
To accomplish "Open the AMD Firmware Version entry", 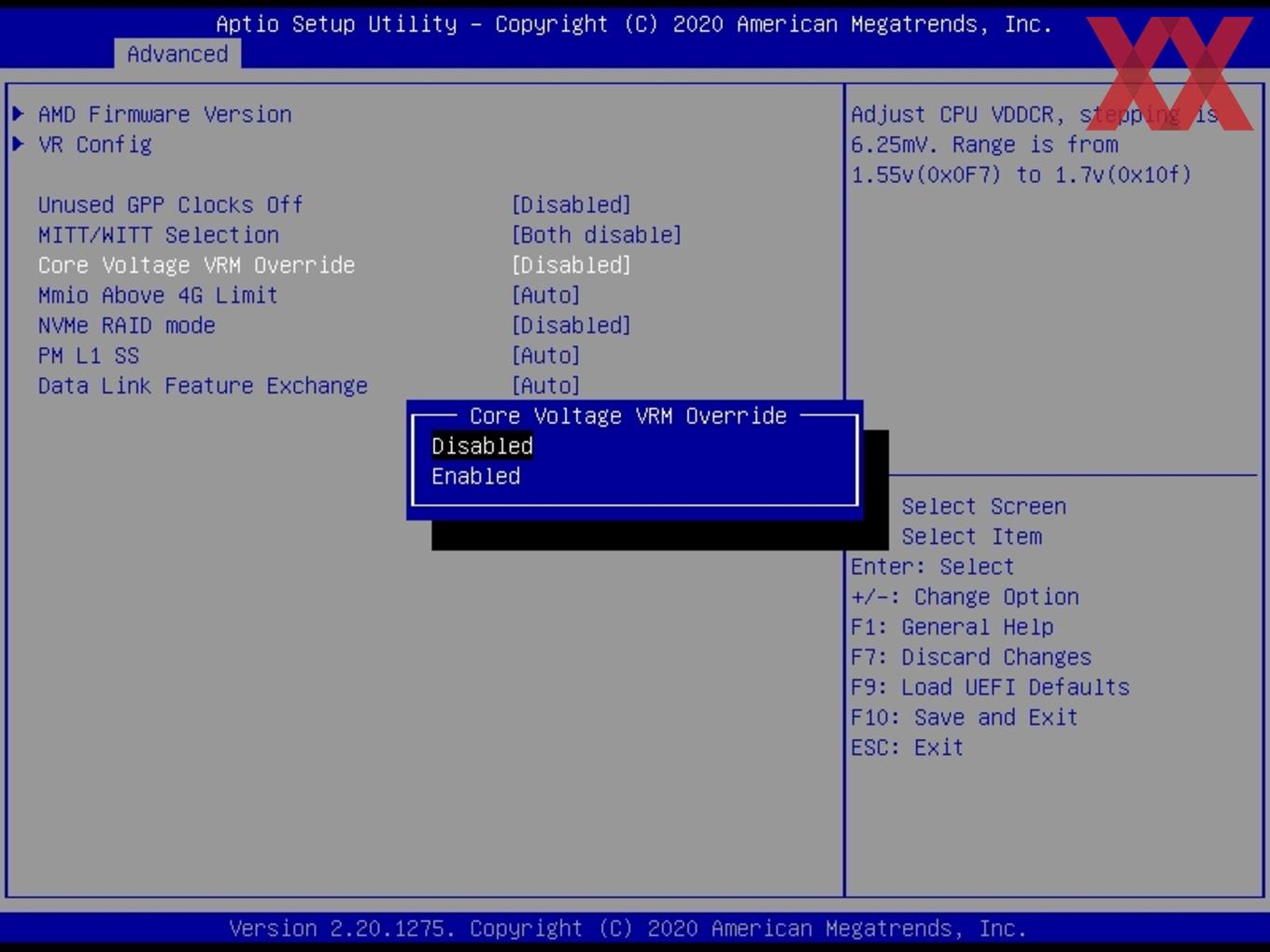I will click(164, 114).
